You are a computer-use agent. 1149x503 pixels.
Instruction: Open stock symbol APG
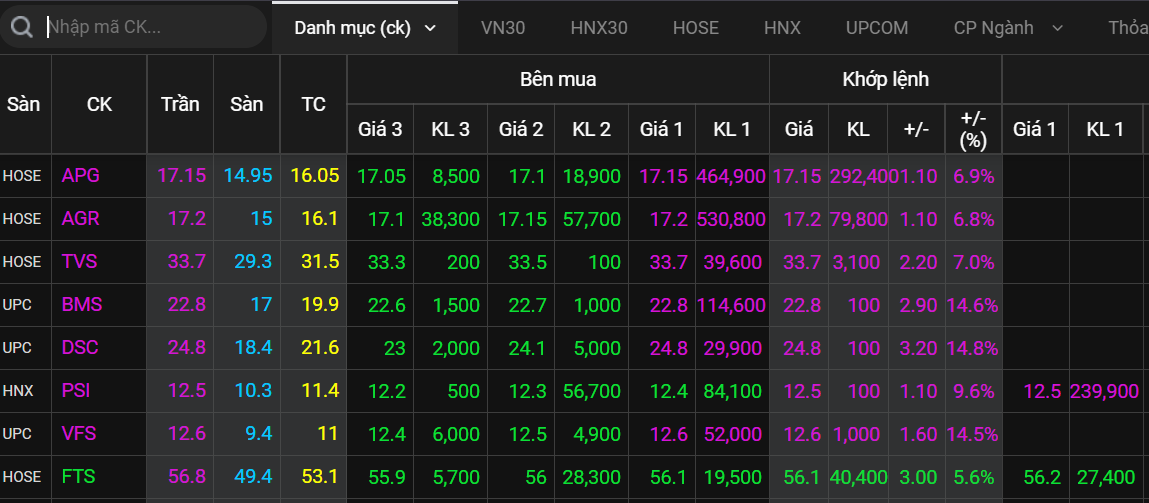click(x=81, y=175)
